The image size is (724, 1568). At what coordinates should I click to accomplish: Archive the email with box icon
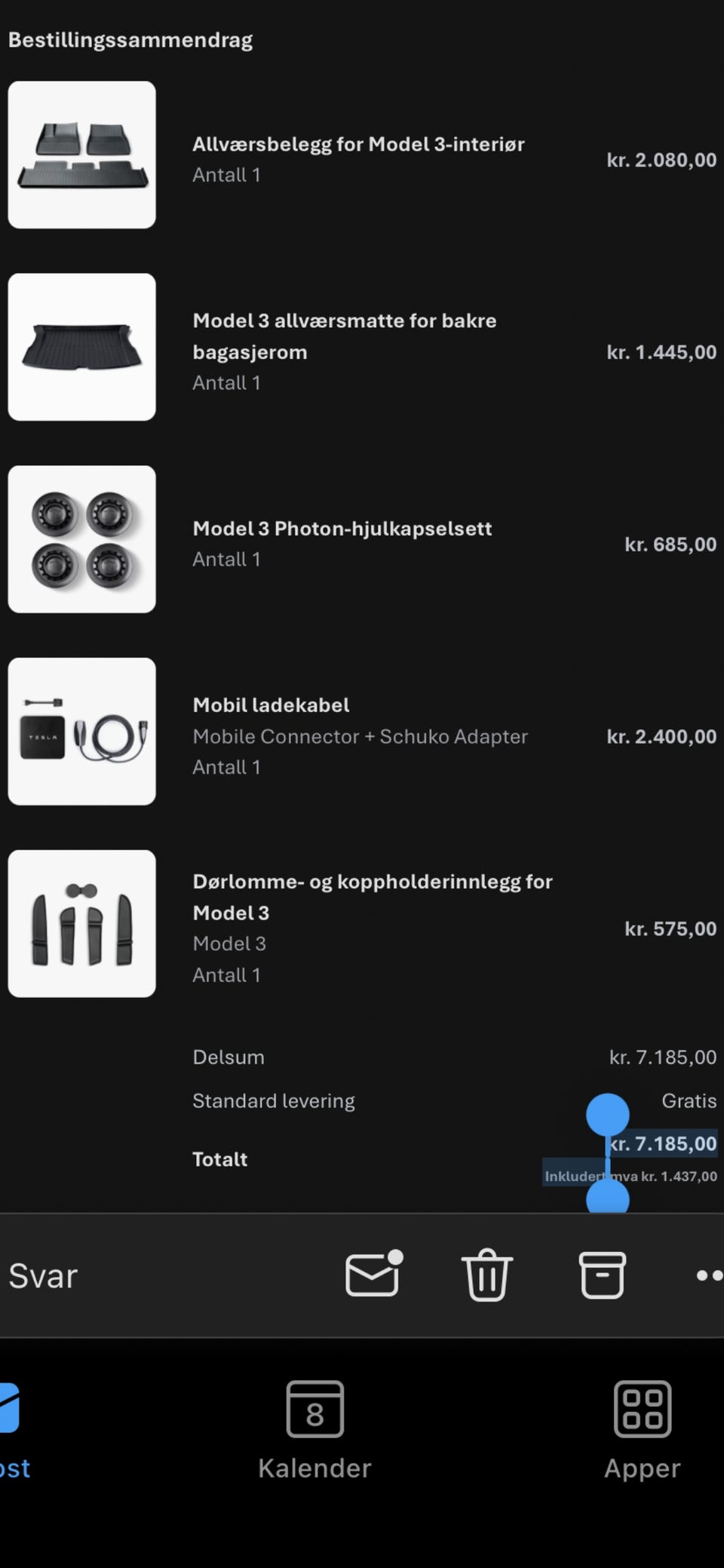[602, 1275]
